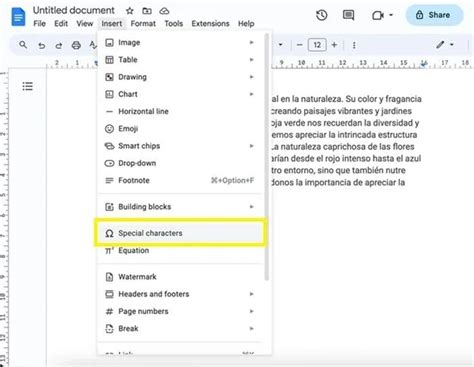Open version history clock icon
This screenshot has height=367, width=474.
[322, 15]
